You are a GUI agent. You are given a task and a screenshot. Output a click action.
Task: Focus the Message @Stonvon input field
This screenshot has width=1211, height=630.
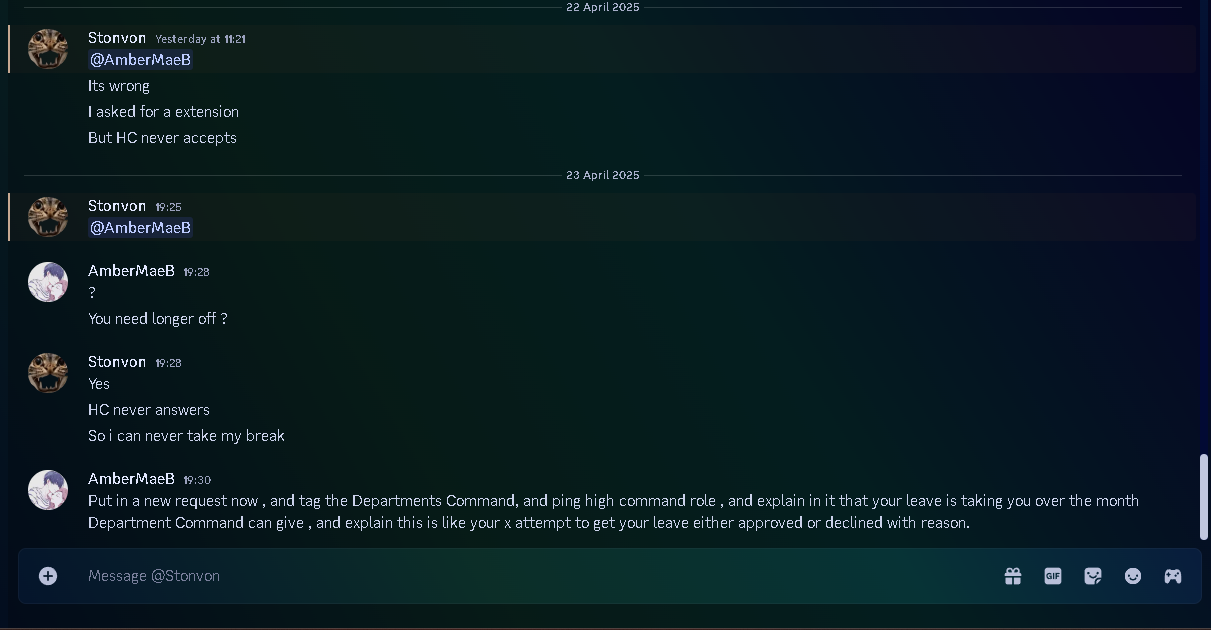535,576
